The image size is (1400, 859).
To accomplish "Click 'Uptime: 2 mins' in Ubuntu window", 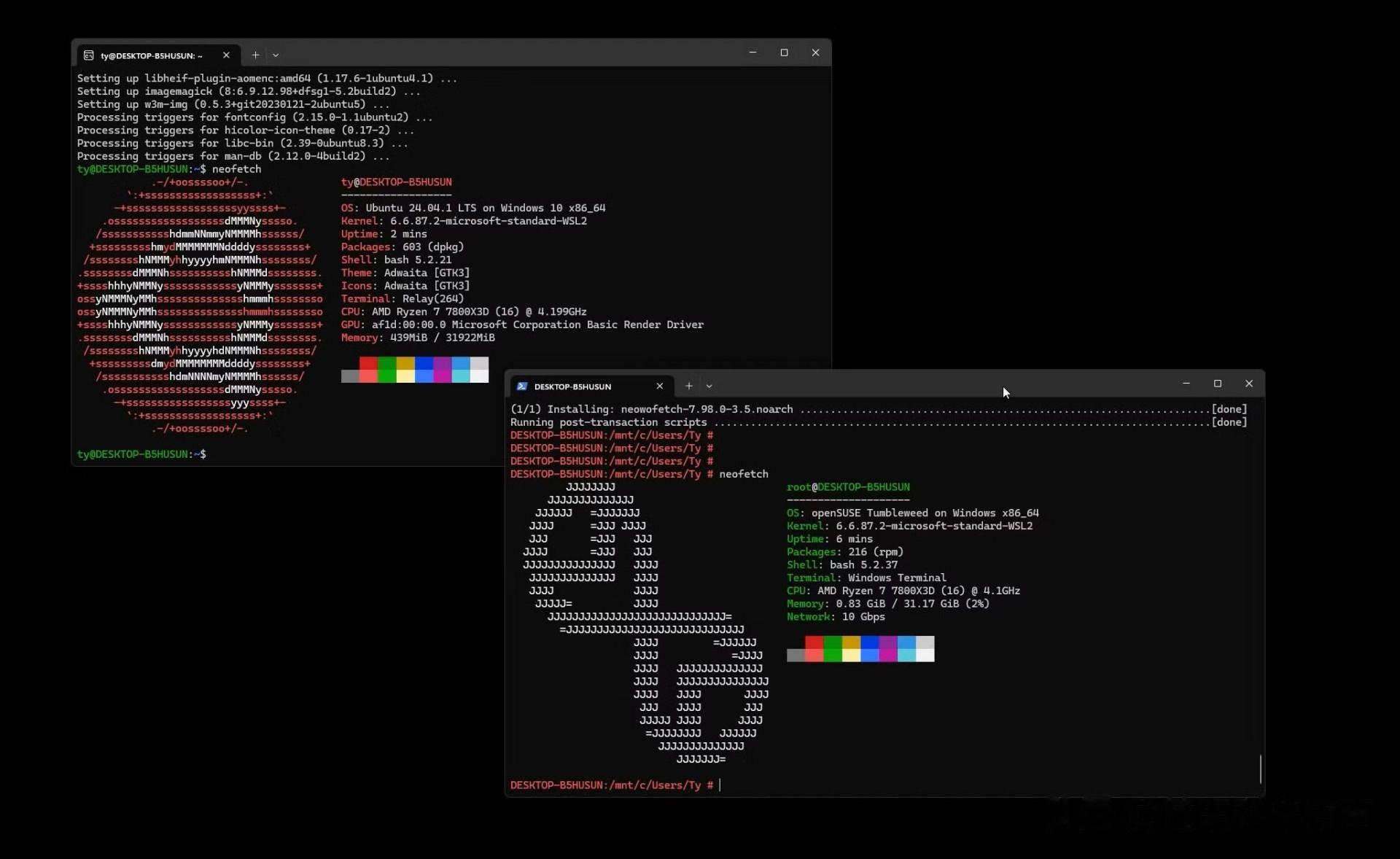I will click(x=384, y=234).
